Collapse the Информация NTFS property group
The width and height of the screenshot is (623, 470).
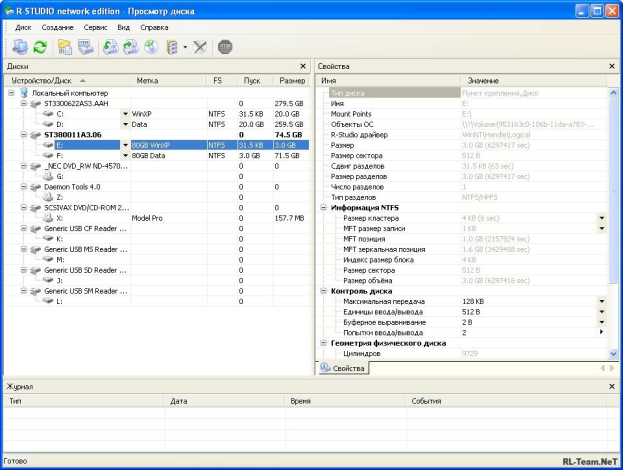tap(323, 207)
